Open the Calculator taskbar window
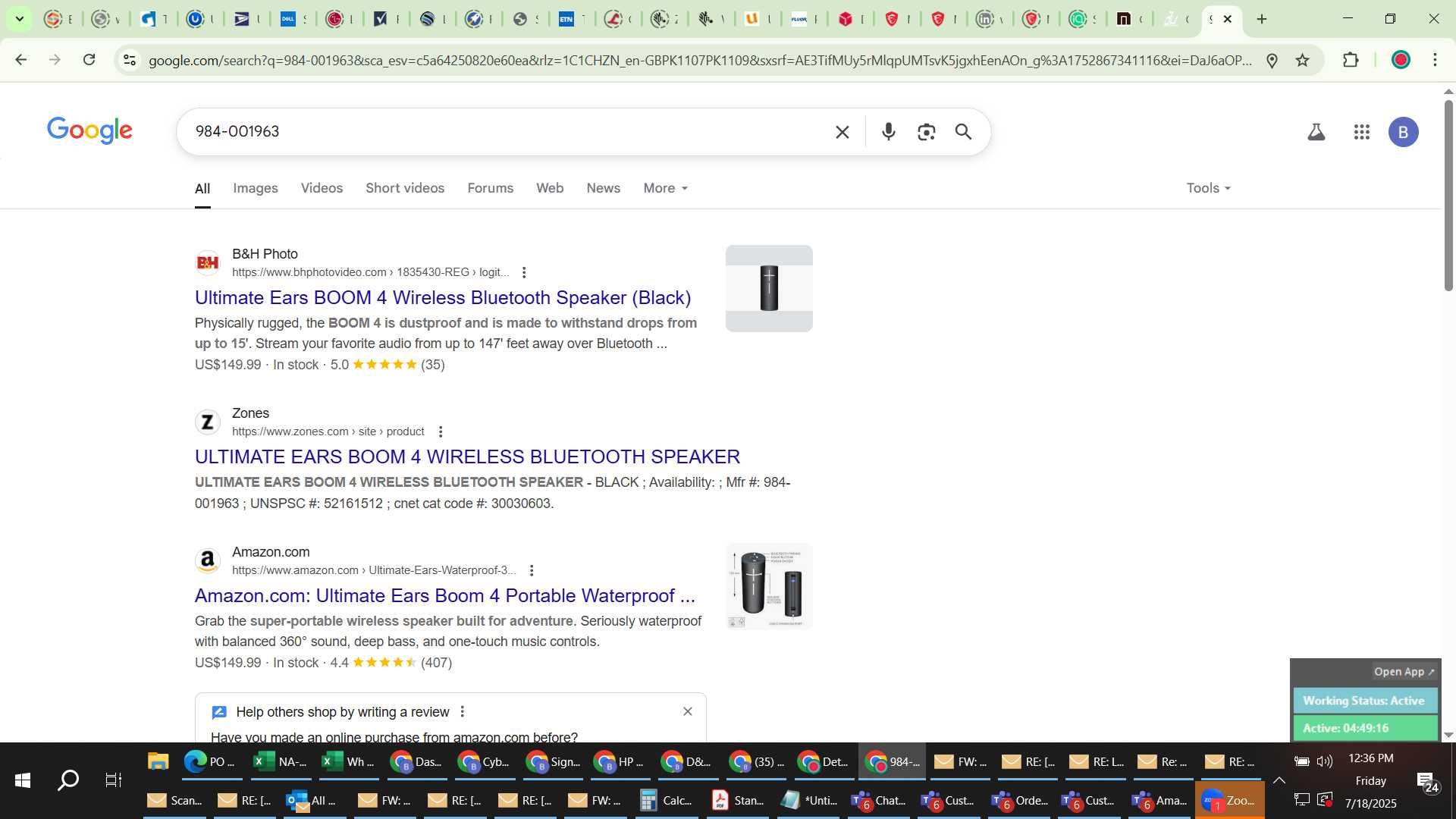1456x819 pixels. [x=666, y=800]
